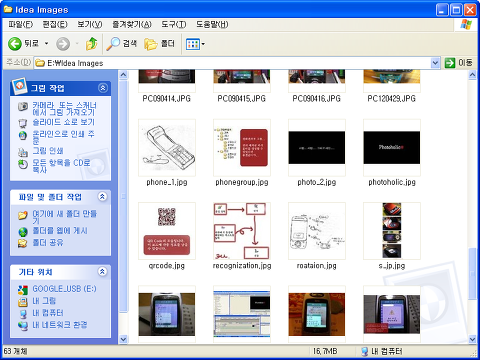Open the 내 그림 location link

click(x=44, y=301)
